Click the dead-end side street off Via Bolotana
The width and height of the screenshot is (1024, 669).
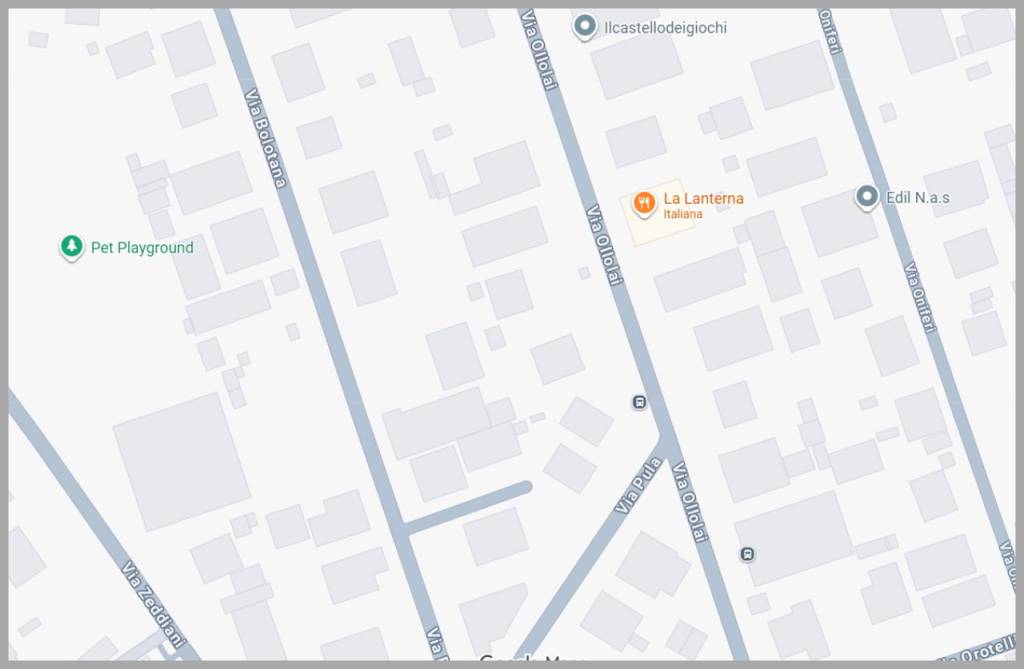pyautogui.click(x=468, y=508)
